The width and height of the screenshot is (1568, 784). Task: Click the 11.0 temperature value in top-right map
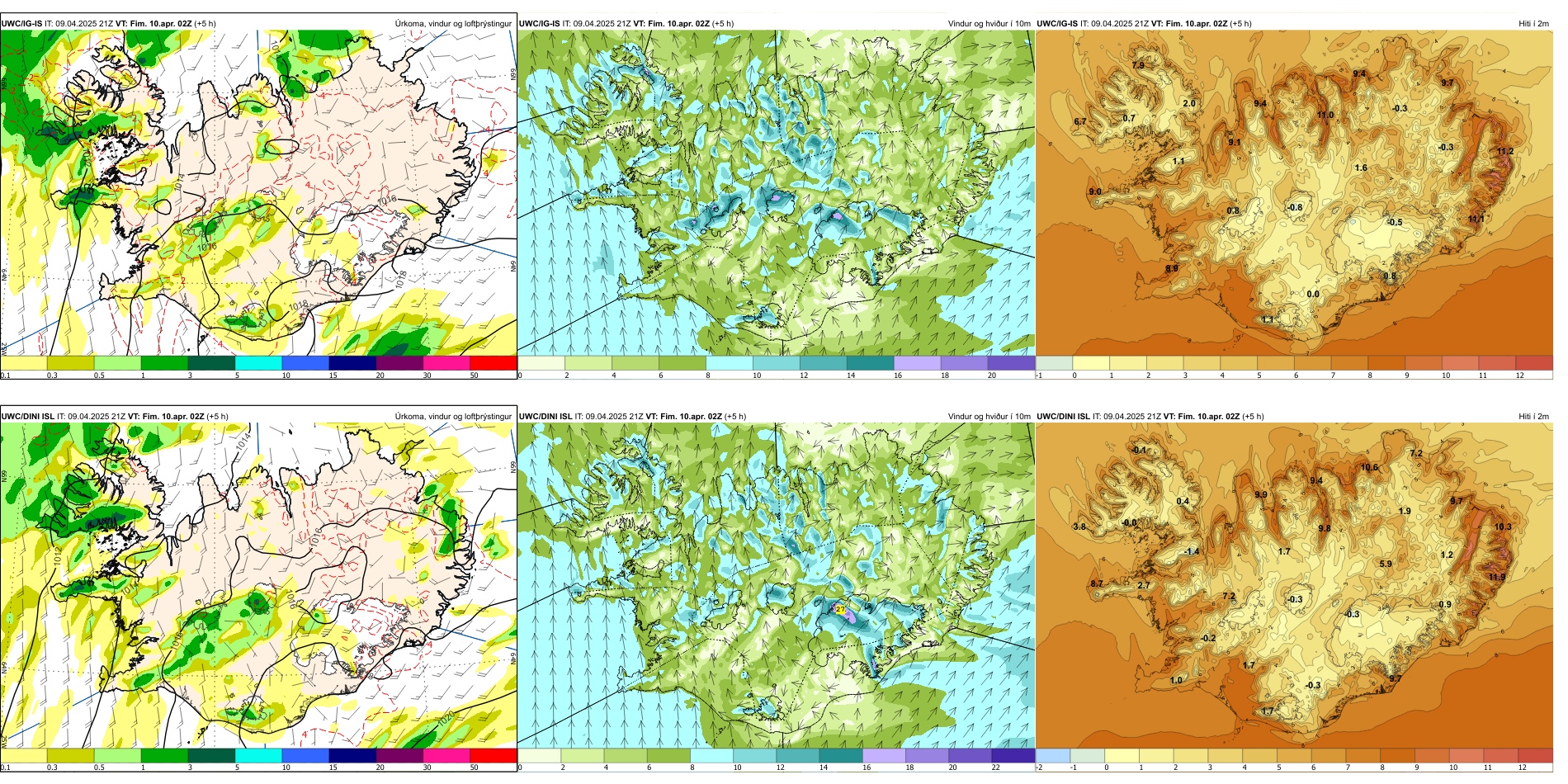click(1325, 116)
